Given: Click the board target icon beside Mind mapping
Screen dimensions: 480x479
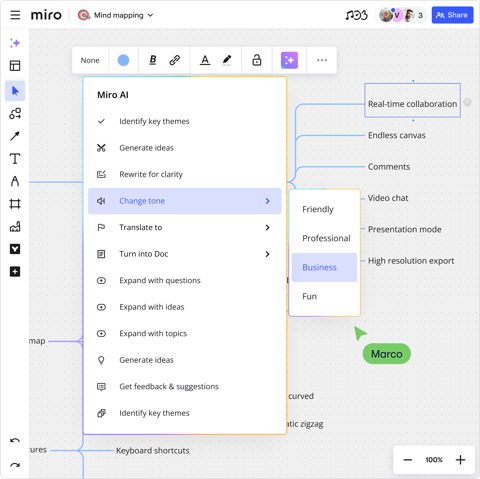Looking at the screenshot, I should pos(84,15).
